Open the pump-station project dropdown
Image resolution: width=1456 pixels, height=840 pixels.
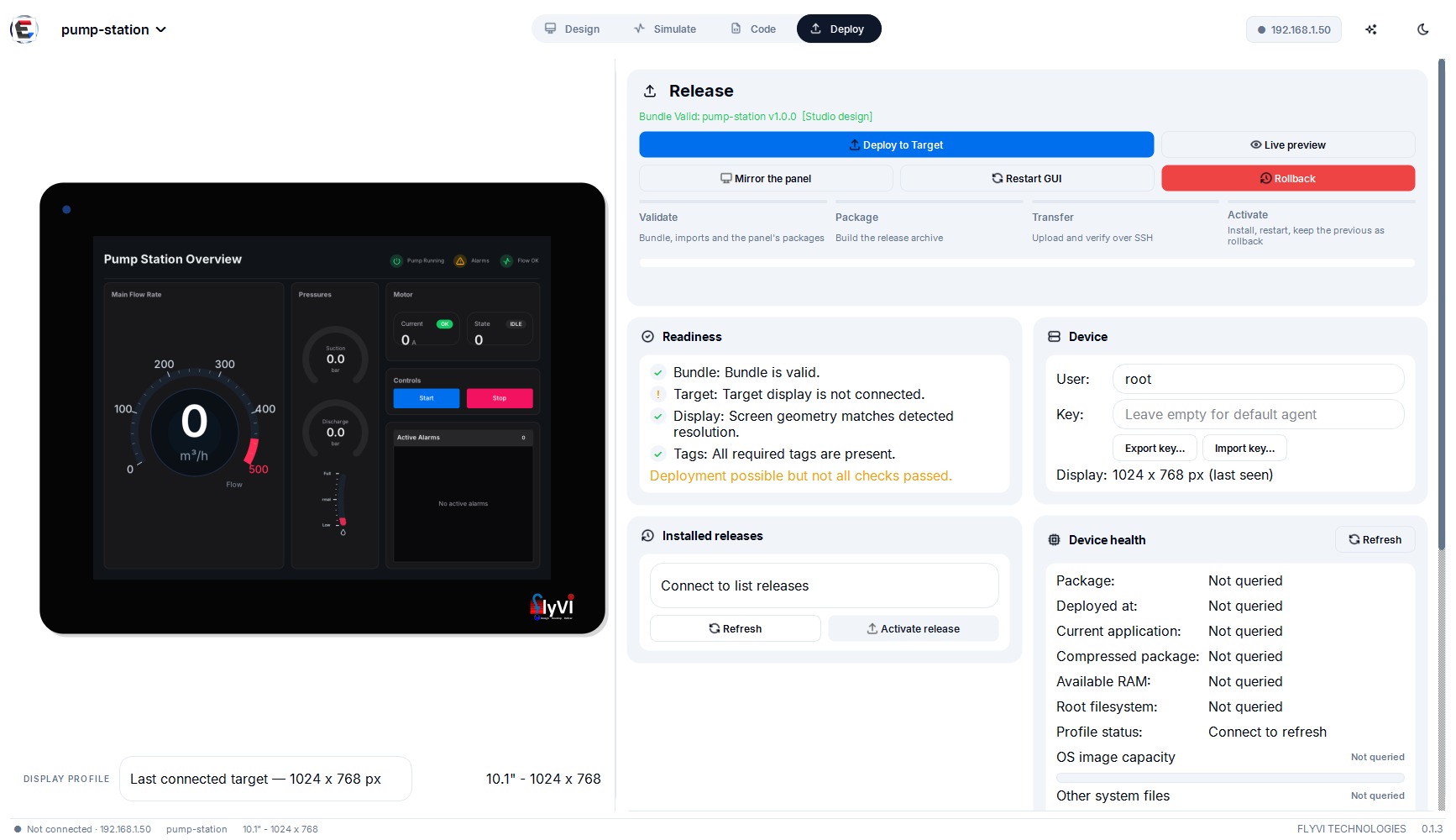[113, 29]
